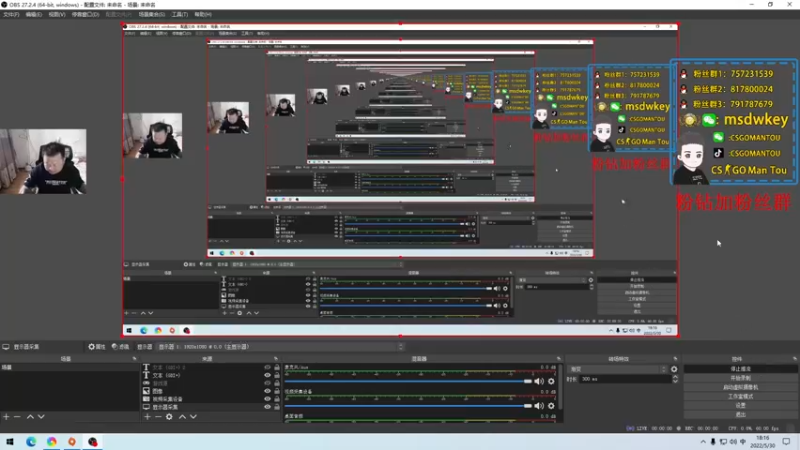800x450 pixels.
Task: Open the 编辑(E) Edit menu
Action: pos(34,14)
